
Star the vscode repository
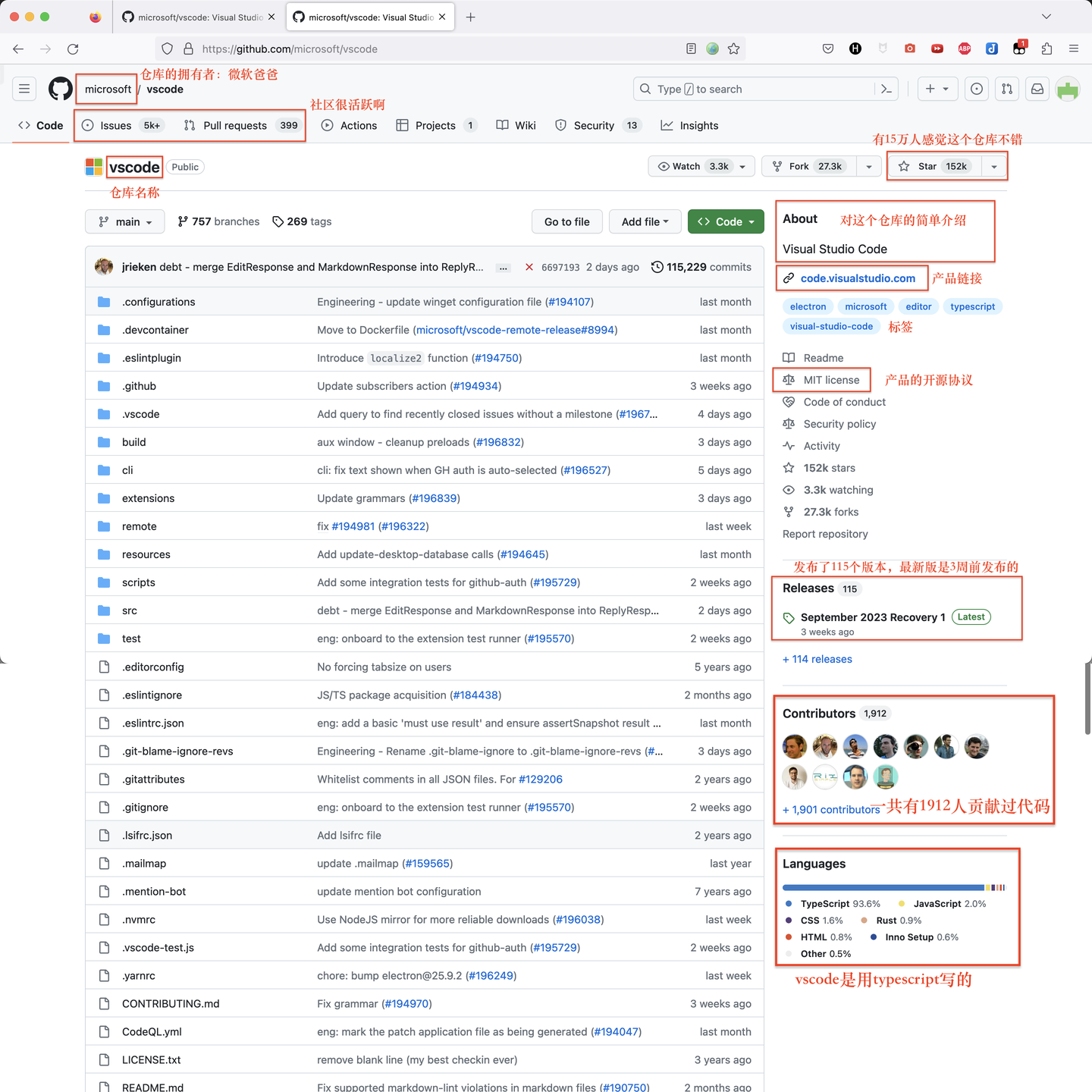934,166
